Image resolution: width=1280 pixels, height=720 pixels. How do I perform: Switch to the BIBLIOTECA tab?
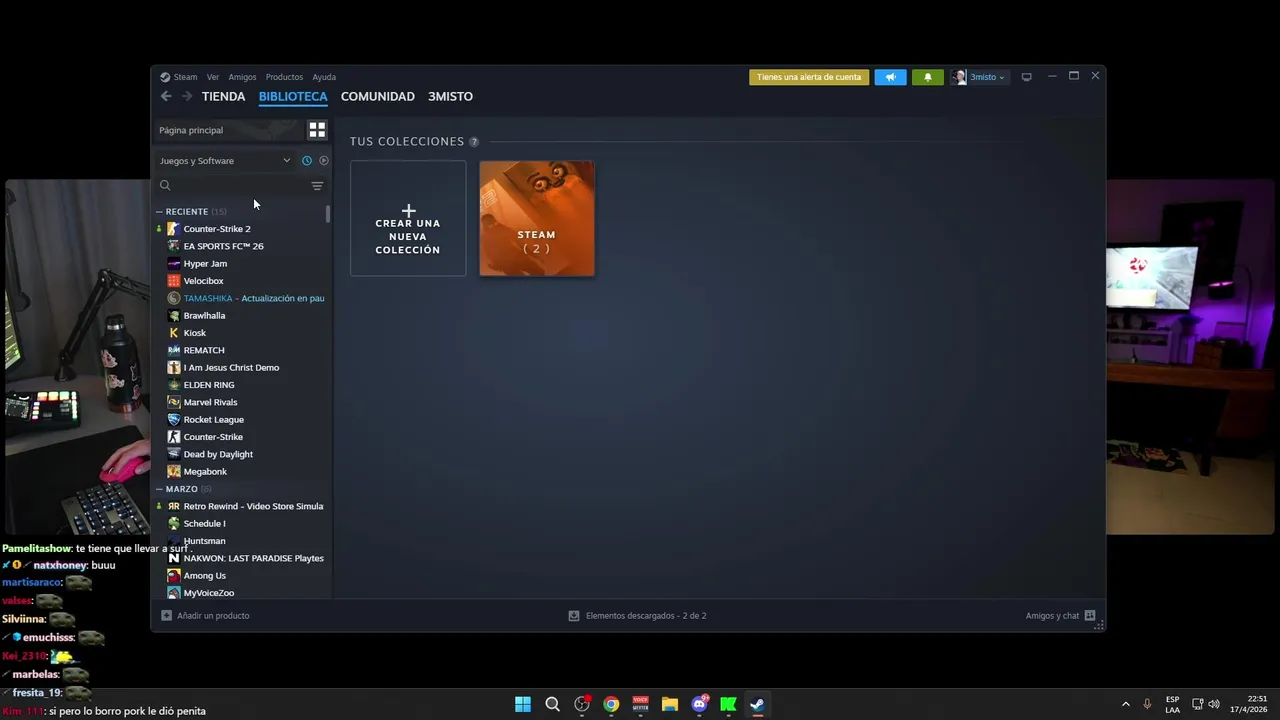pyautogui.click(x=293, y=97)
